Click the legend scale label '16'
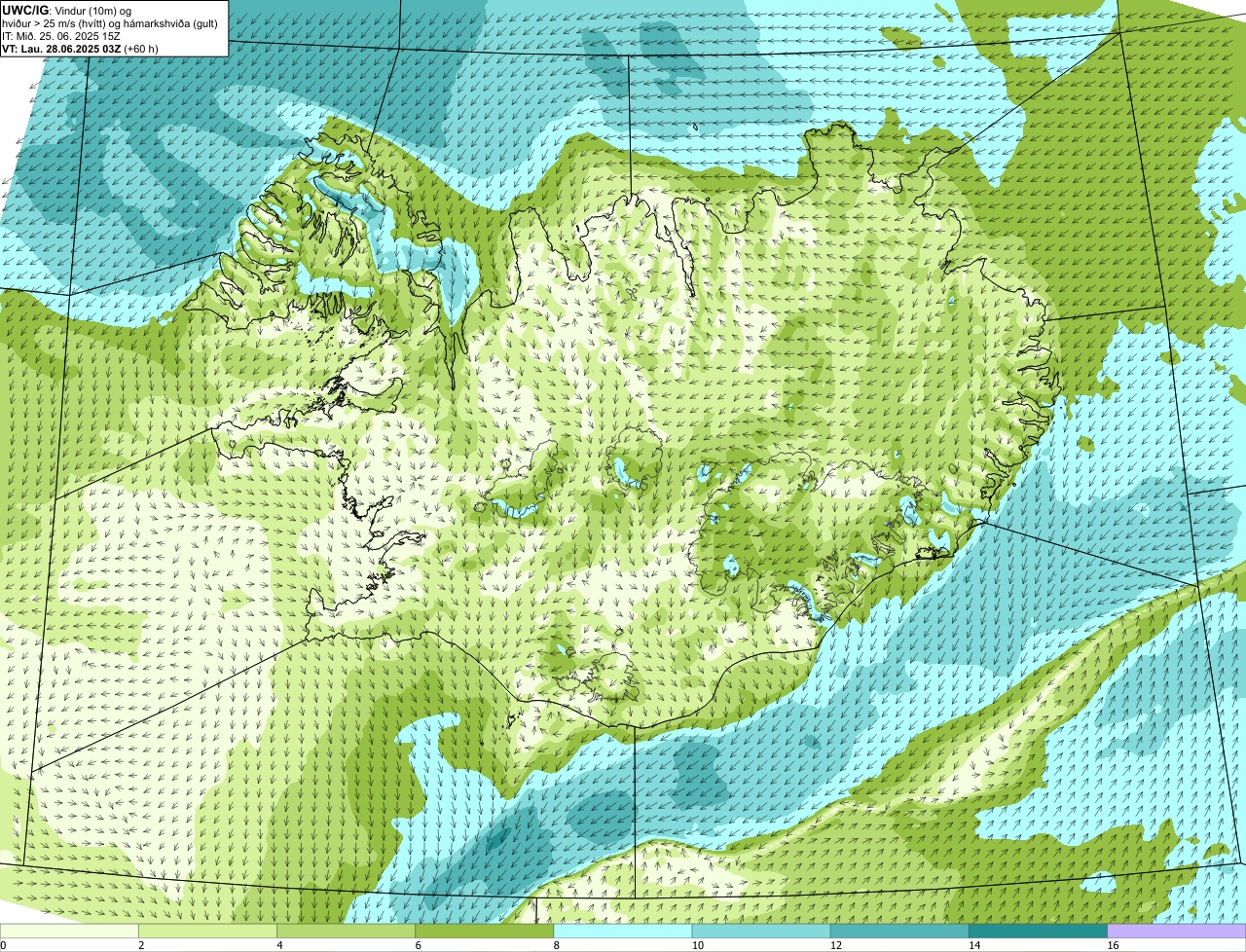Viewport: 1246px width, 952px height. pos(1113,945)
